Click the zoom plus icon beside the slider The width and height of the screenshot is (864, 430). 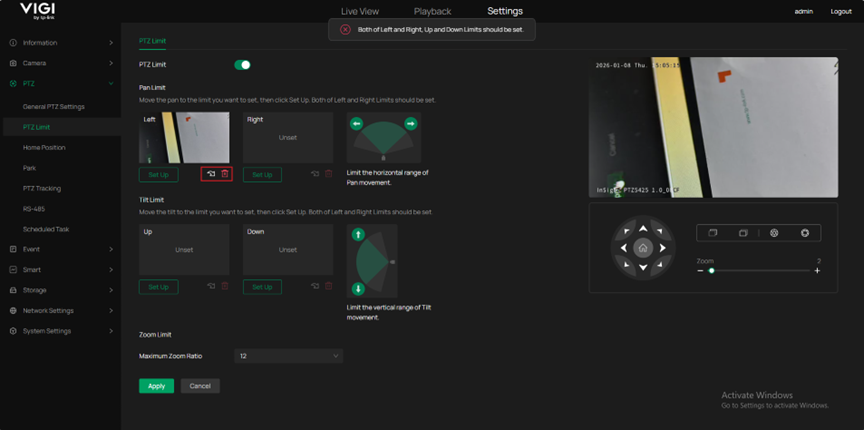(x=817, y=271)
